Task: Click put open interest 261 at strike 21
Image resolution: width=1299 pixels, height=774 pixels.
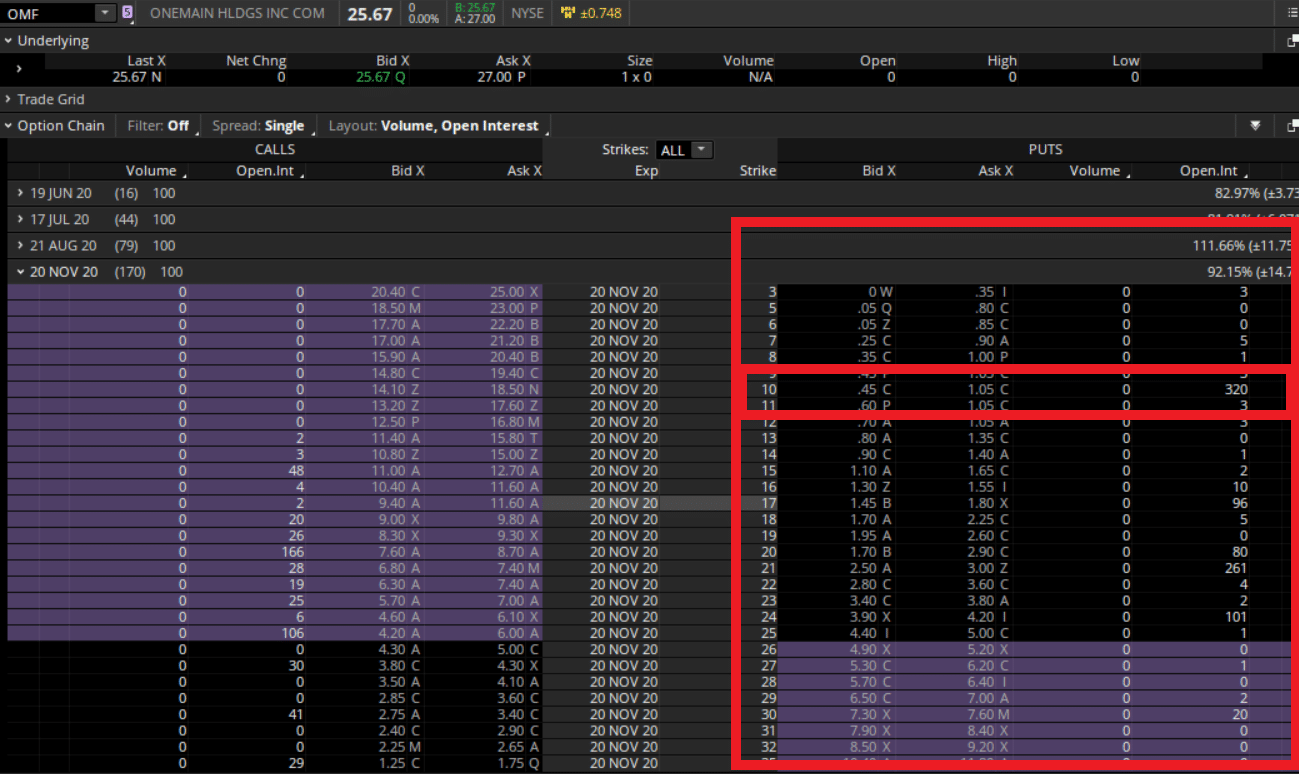Action: (x=1235, y=568)
